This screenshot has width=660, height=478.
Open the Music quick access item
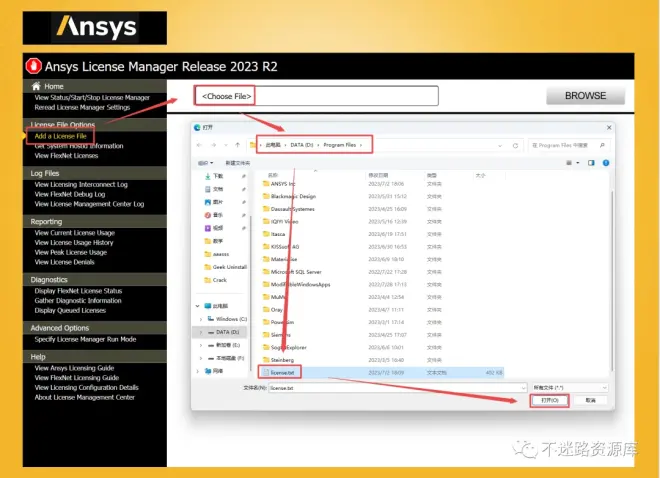point(218,215)
